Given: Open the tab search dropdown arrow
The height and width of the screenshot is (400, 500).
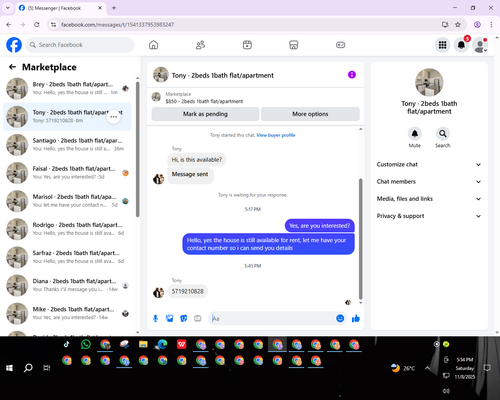Looking at the screenshot, I should click(8, 8).
